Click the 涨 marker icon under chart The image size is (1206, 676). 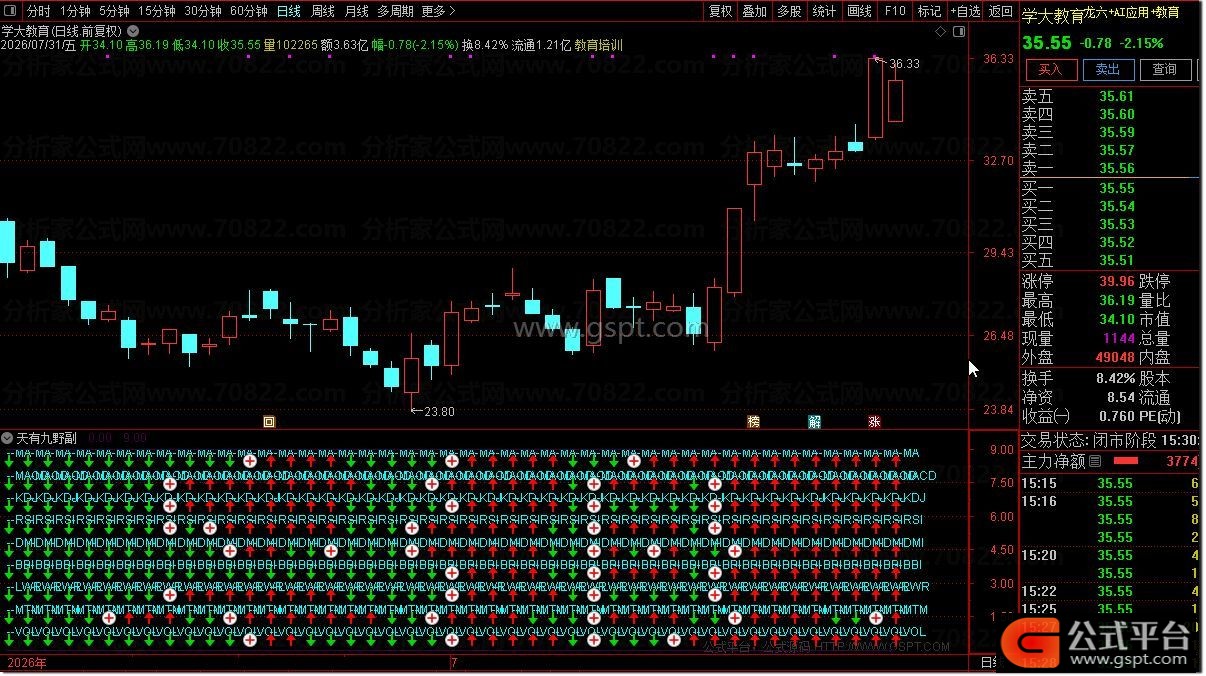(x=875, y=421)
